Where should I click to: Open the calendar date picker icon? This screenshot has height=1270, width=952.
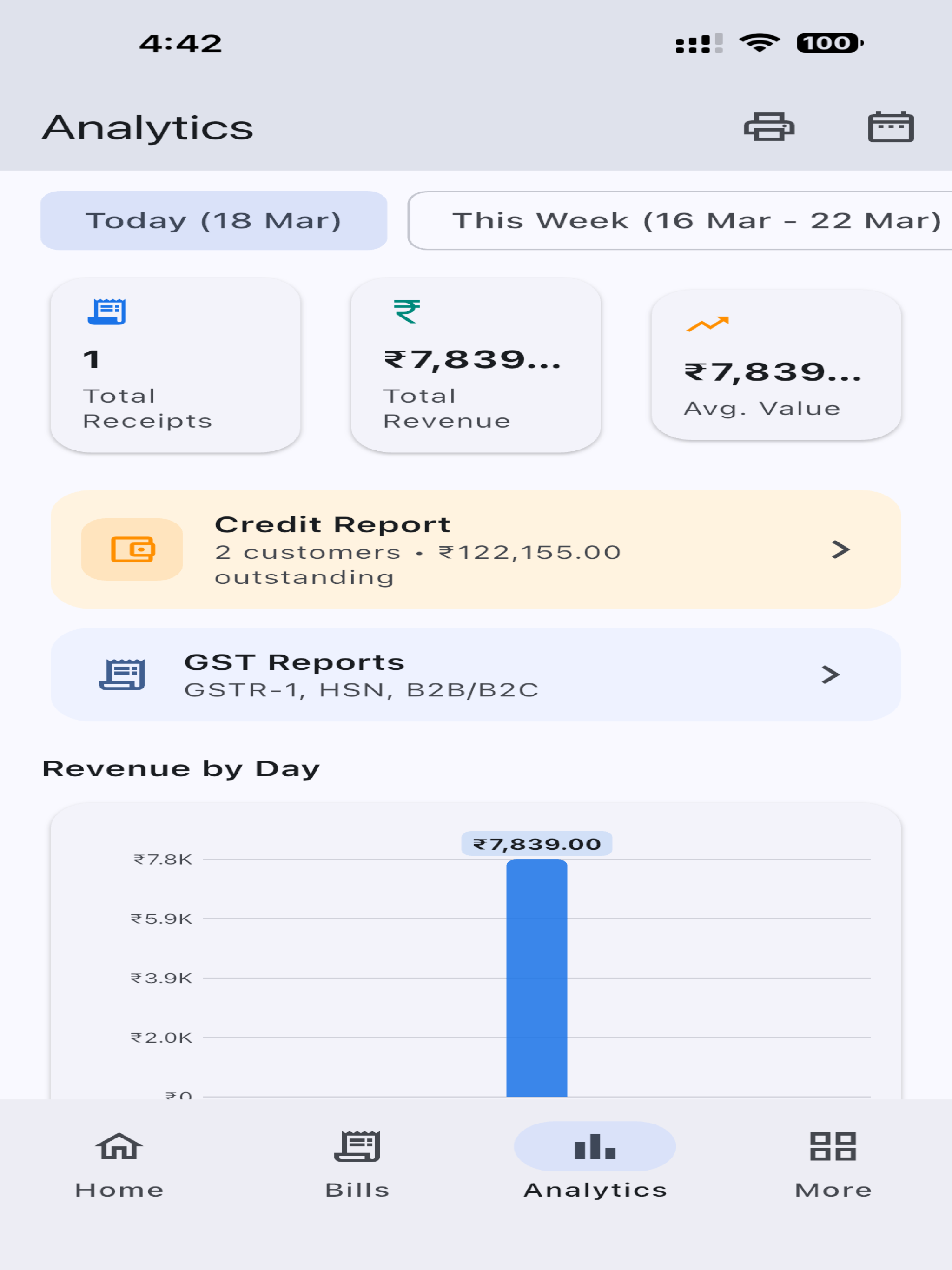click(891, 126)
